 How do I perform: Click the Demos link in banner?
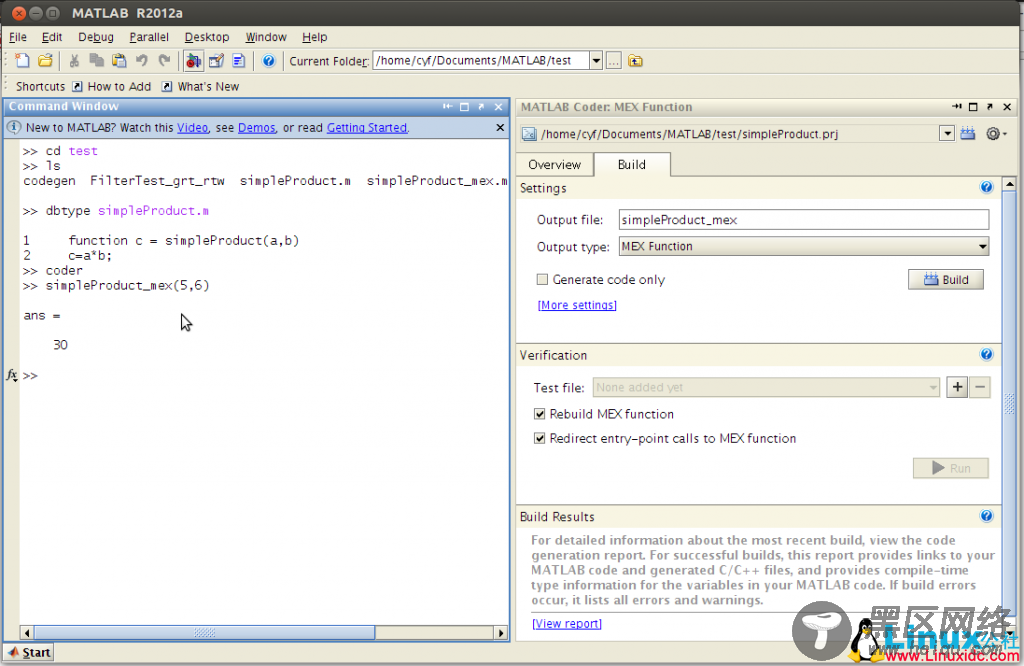tap(257, 127)
